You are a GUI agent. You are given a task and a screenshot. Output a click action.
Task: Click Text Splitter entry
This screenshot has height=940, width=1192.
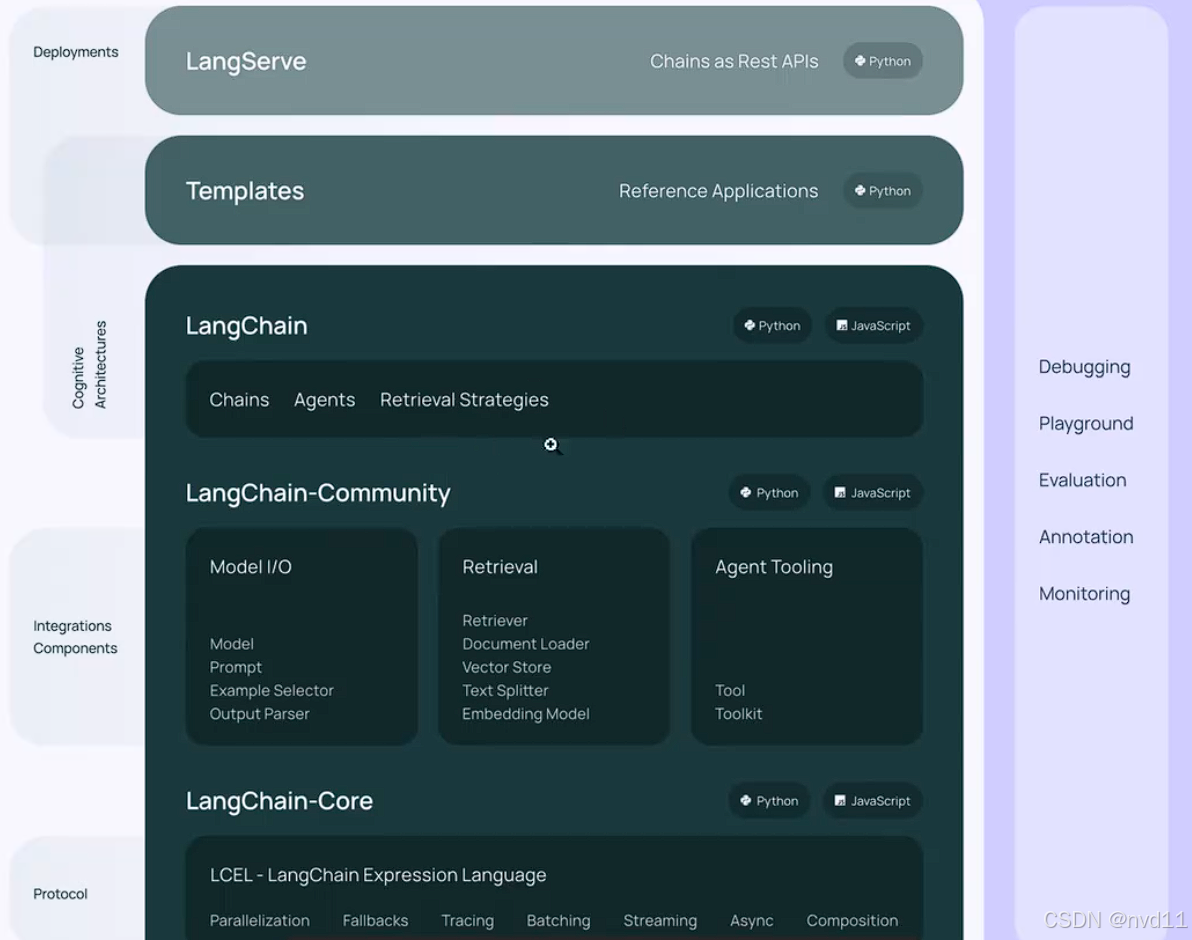coord(506,691)
